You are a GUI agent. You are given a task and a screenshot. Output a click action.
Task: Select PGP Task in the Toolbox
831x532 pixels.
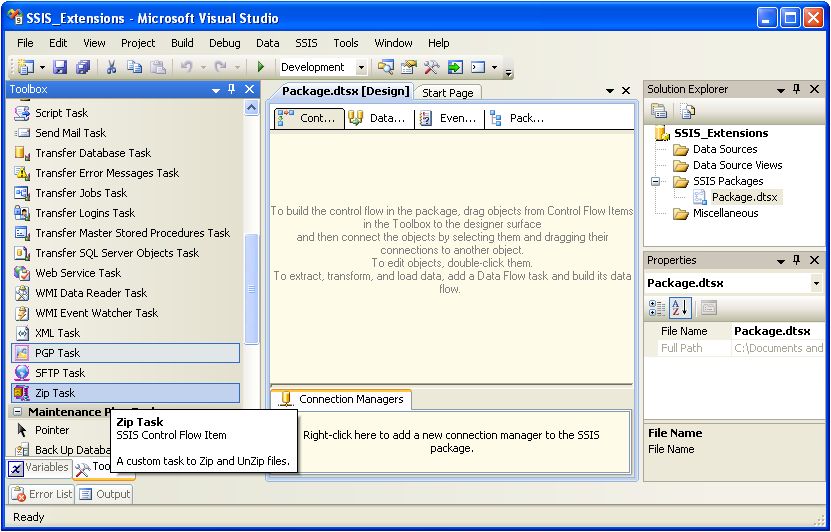tap(126, 353)
